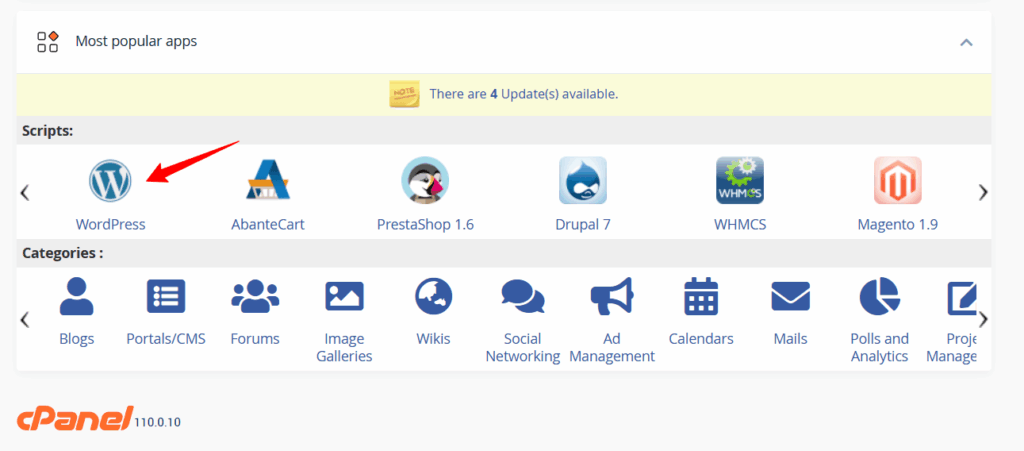The height and width of the screenshot is (451, 1024).
Task: Open the WordPress installer icon
Action: pyautogui.click(x=110, y=181)
